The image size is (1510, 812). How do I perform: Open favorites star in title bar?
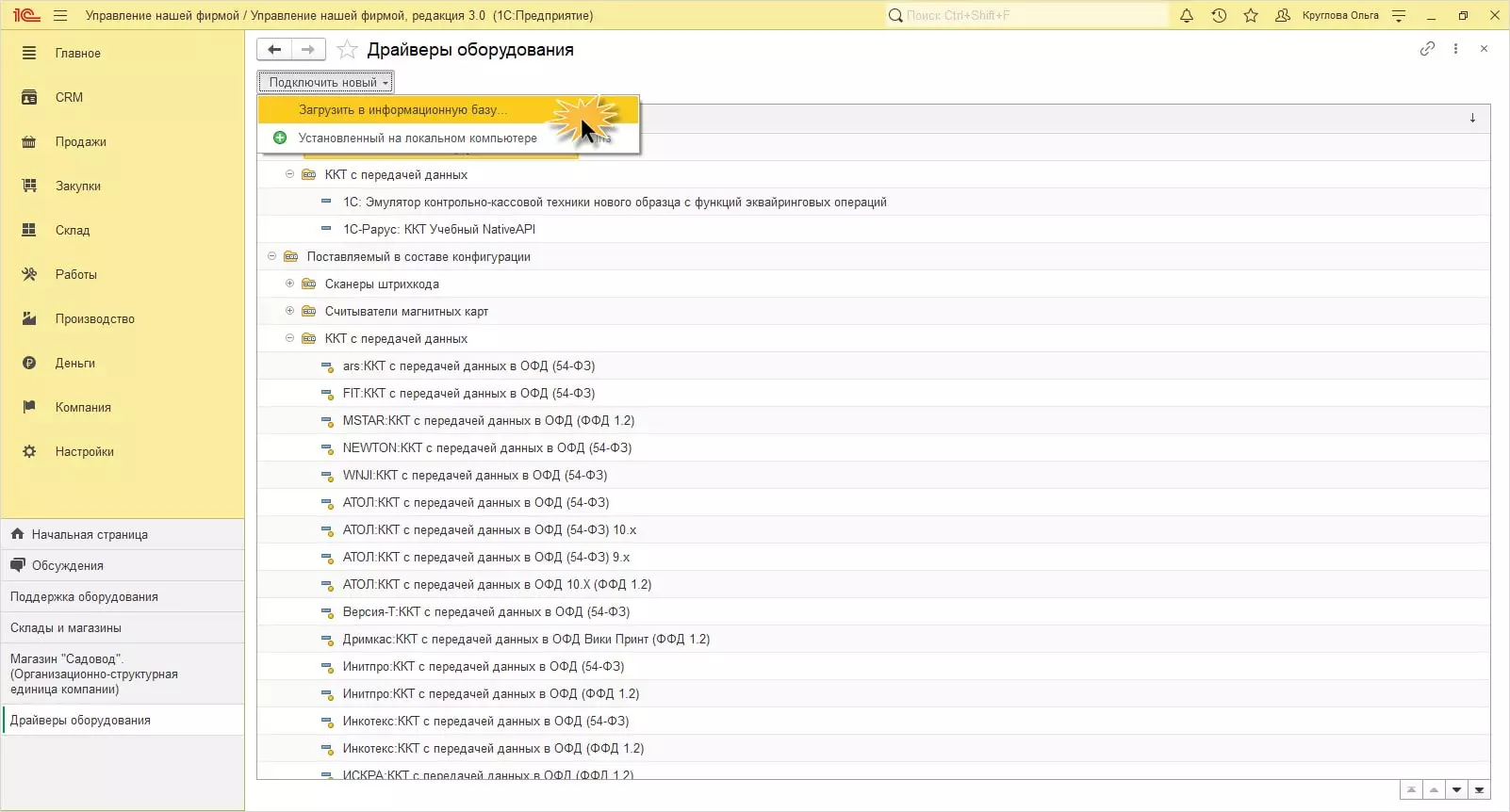1251,15
